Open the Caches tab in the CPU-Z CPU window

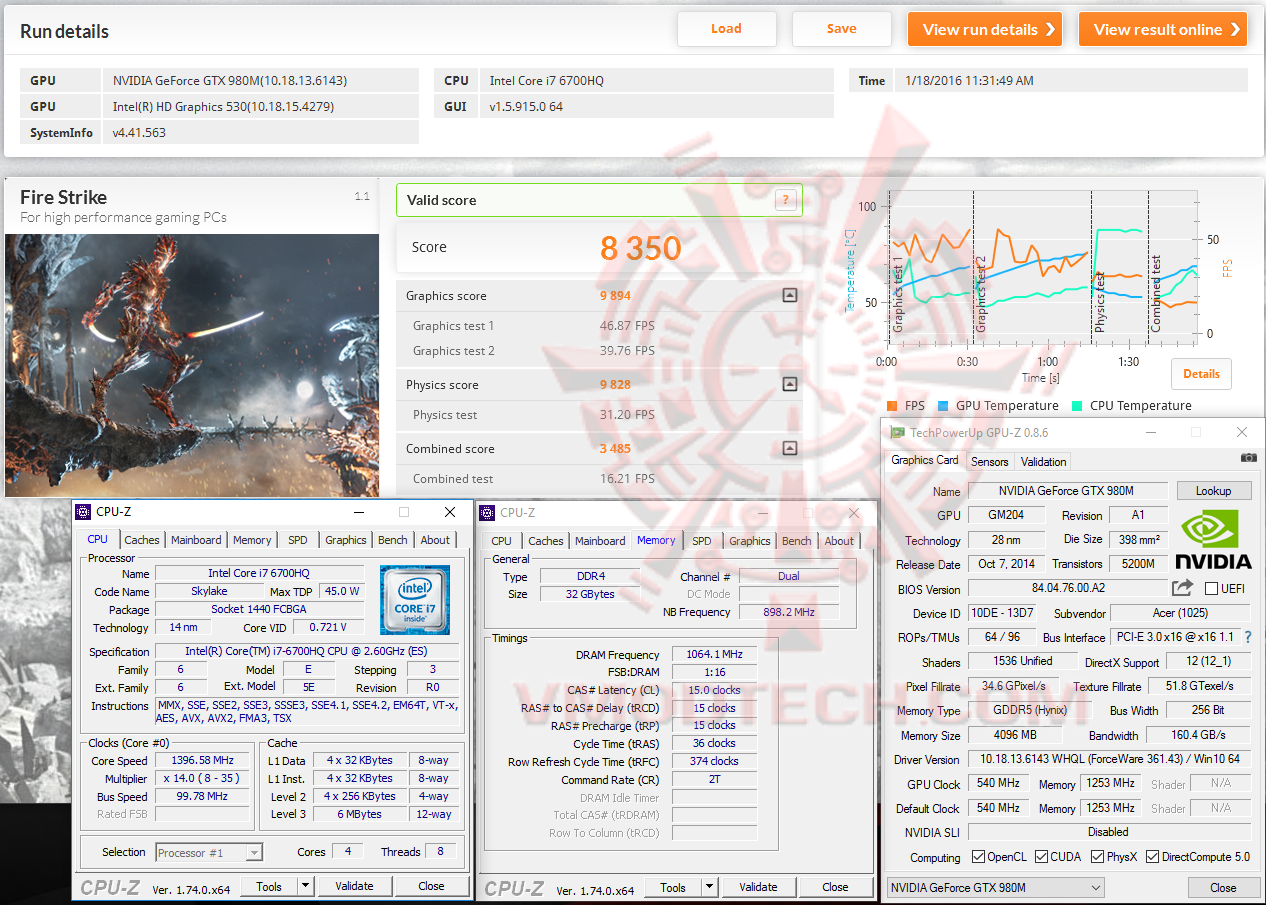tap(141, 540)
